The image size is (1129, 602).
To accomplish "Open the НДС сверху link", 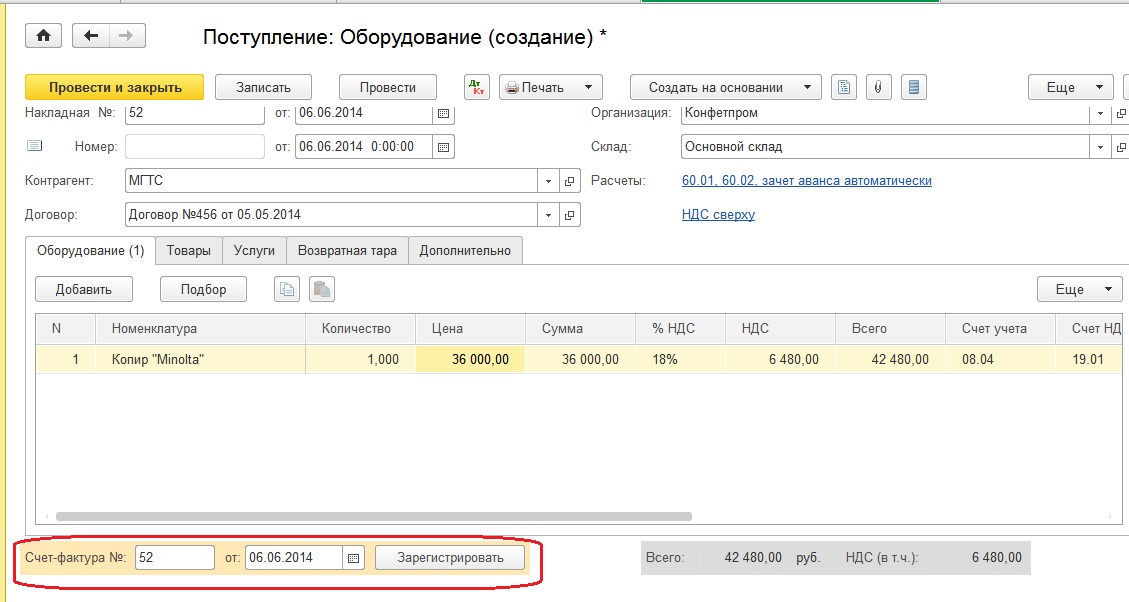I will pyautogui.click(x=718, y=214).
